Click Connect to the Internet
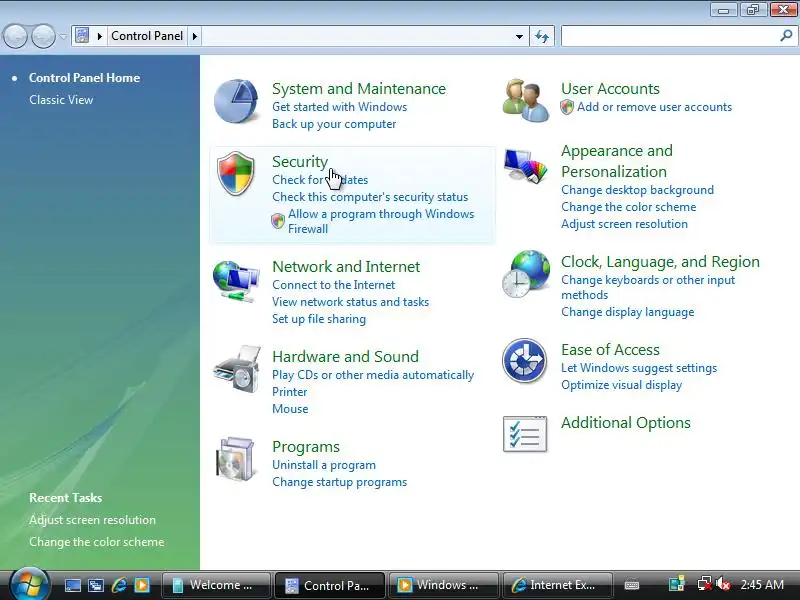Image resolution: width=800 pixels, height=600 pixels. (333, 285)
